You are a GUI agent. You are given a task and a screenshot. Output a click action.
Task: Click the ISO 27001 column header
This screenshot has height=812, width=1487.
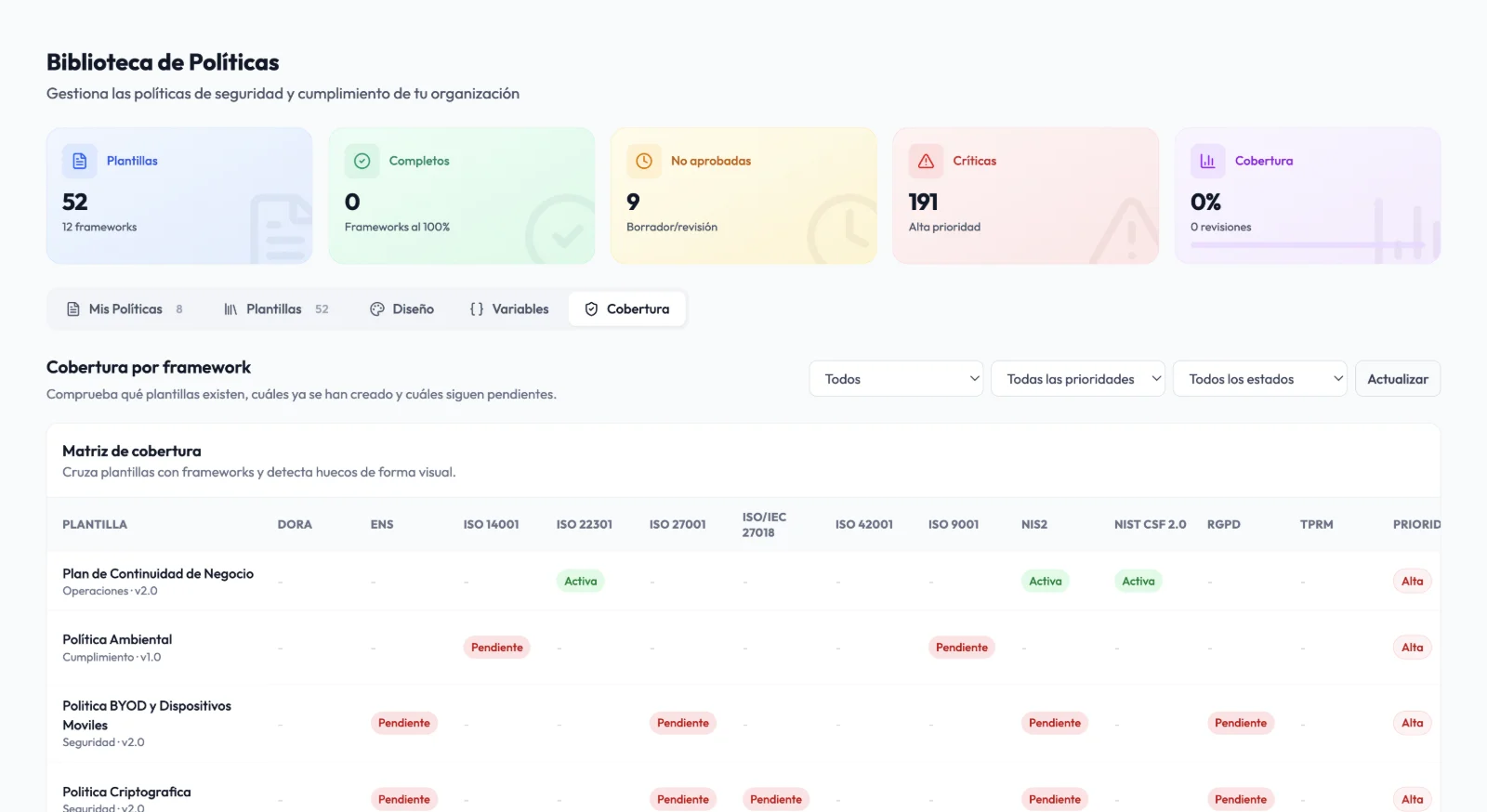[678, 525]
